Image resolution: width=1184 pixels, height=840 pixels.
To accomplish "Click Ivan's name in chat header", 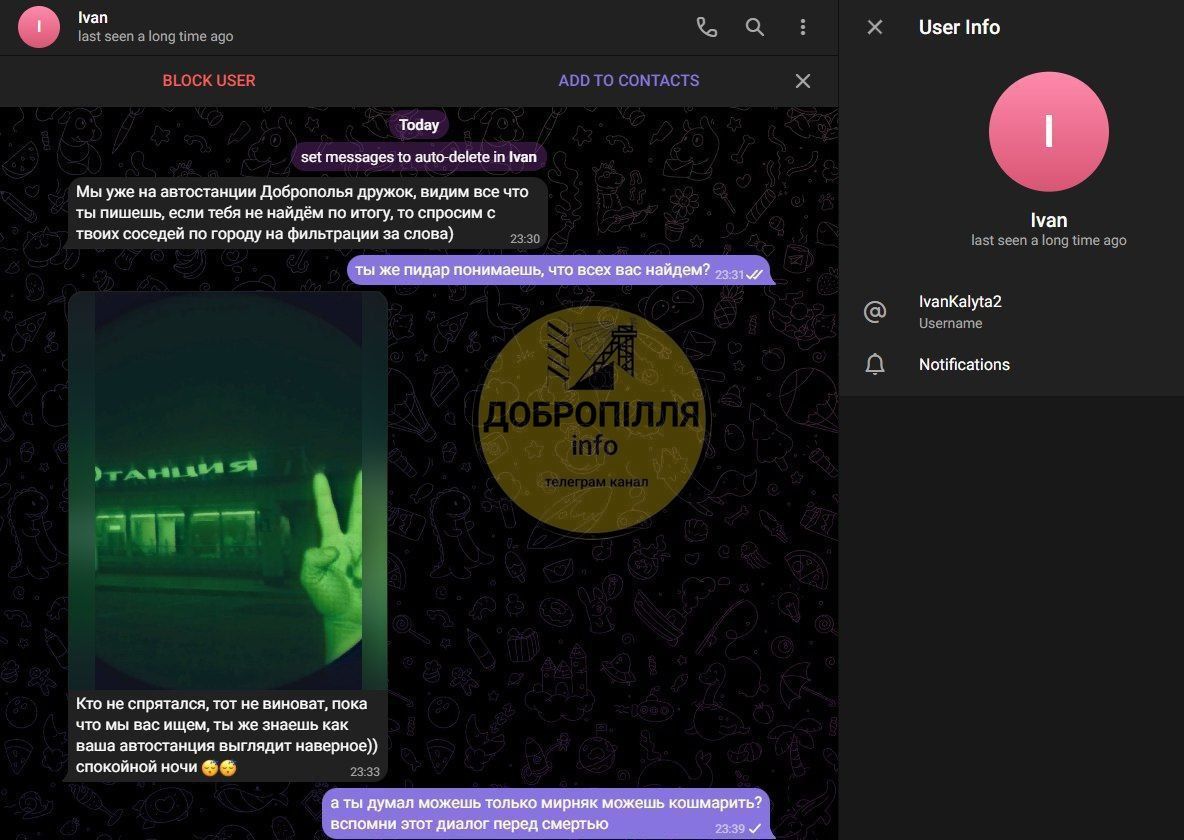I will [x=93, y=18].
